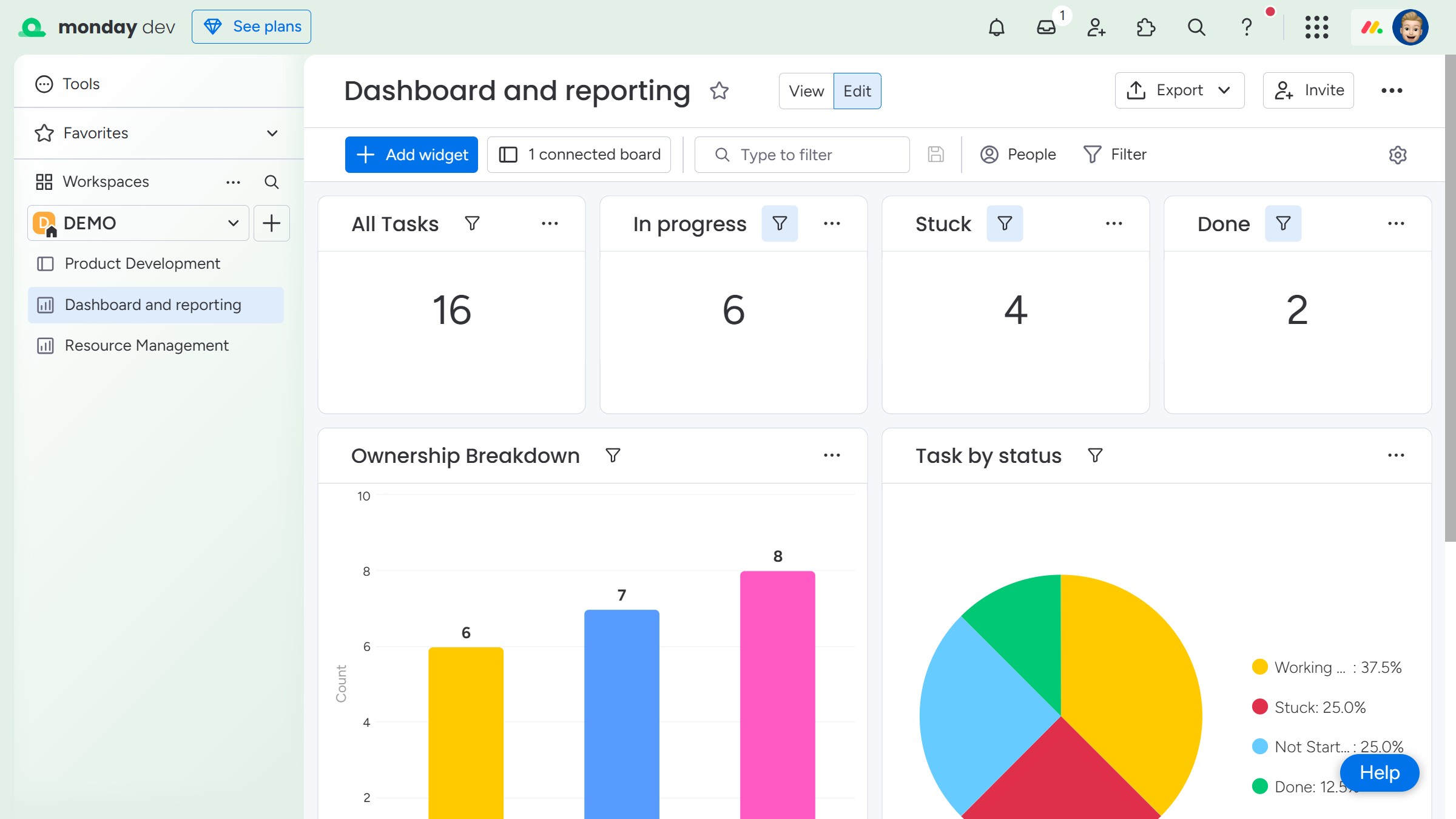The width and height of the screenshot is (1456, 819).
Task: Open the Export dropdown
Action: [1179, 90]
